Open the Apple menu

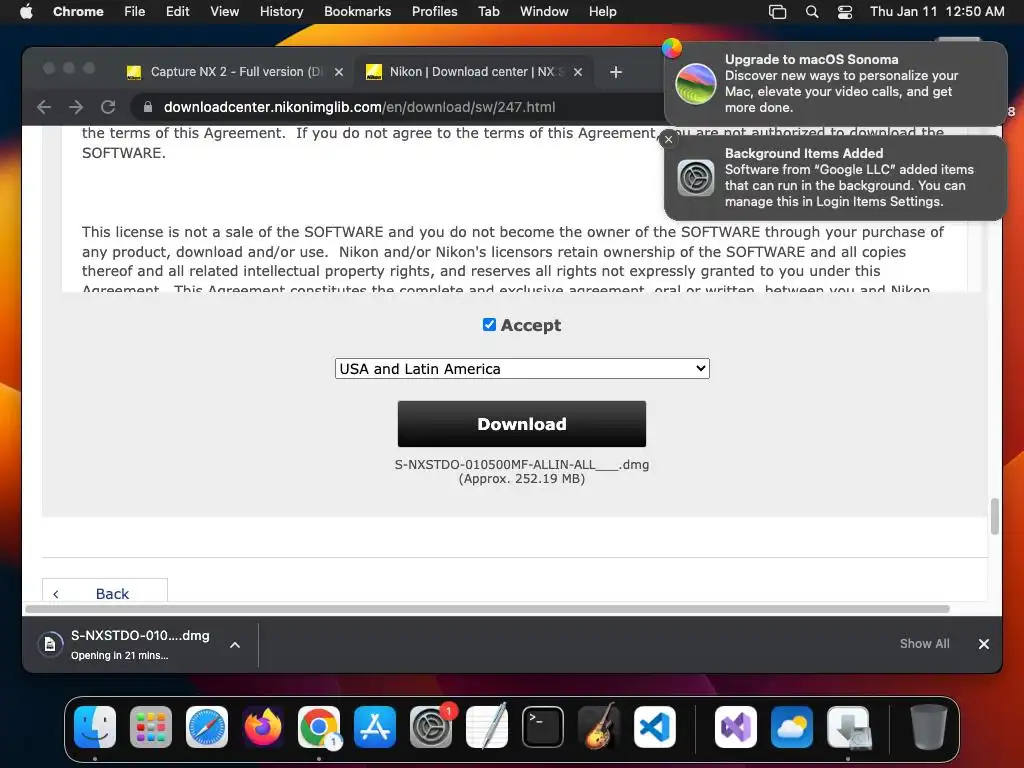coord(26,12)
